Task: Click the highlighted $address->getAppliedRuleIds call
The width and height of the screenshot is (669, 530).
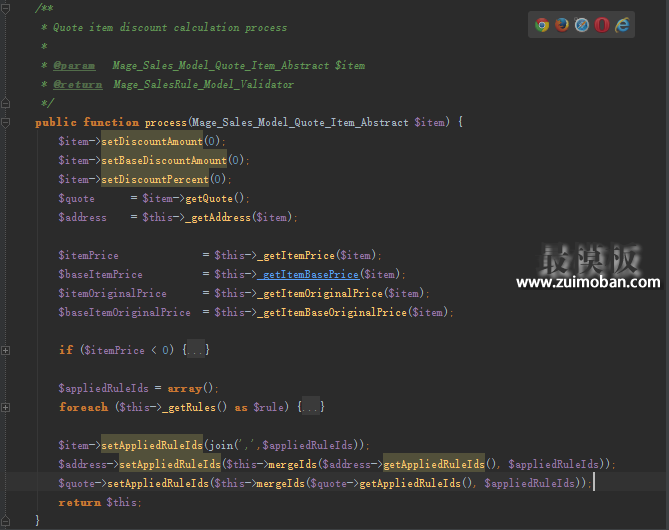Action: click(x=434, y=464)
